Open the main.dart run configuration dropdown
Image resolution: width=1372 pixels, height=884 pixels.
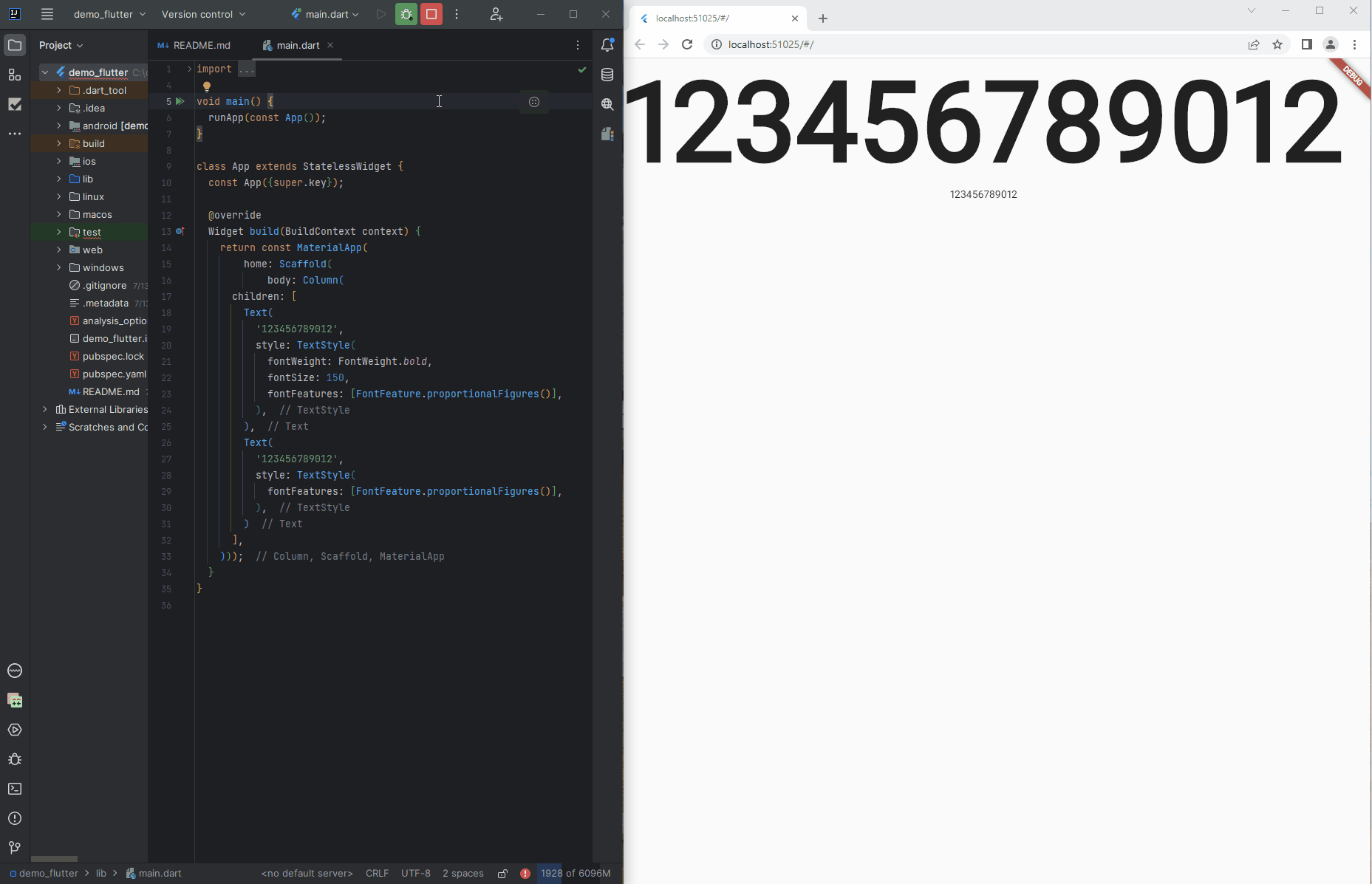[x=324, y=14]
